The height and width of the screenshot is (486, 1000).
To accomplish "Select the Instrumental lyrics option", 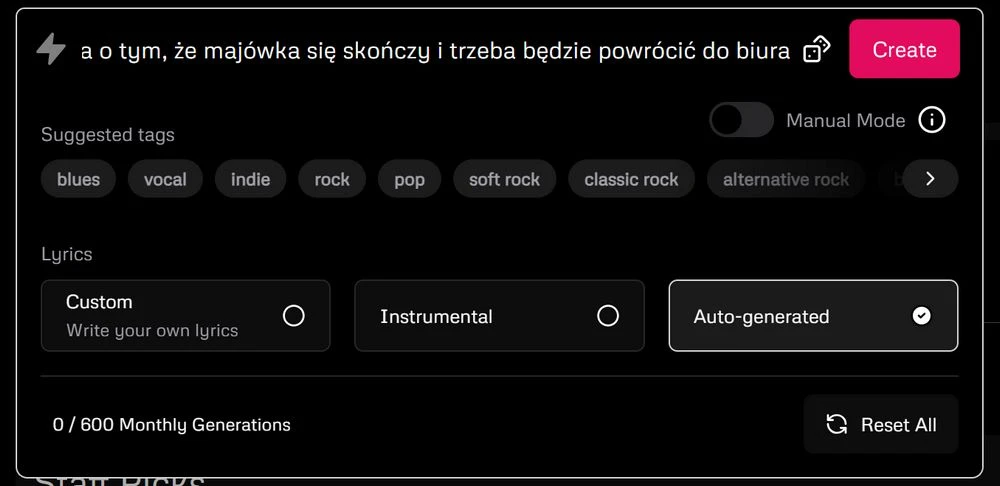I will [499, 316].
